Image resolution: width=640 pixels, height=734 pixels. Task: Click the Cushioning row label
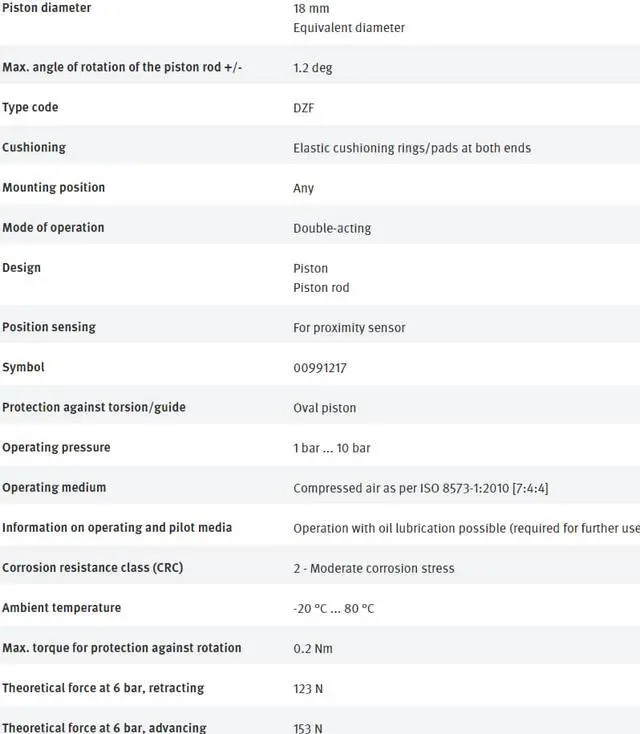34,148
